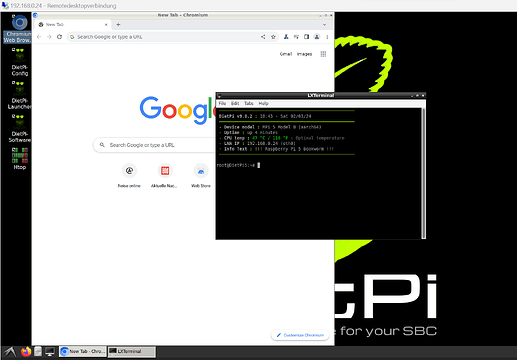
Task: Open DietPi-Launcher desktop icon
Action: click(19, 95)
